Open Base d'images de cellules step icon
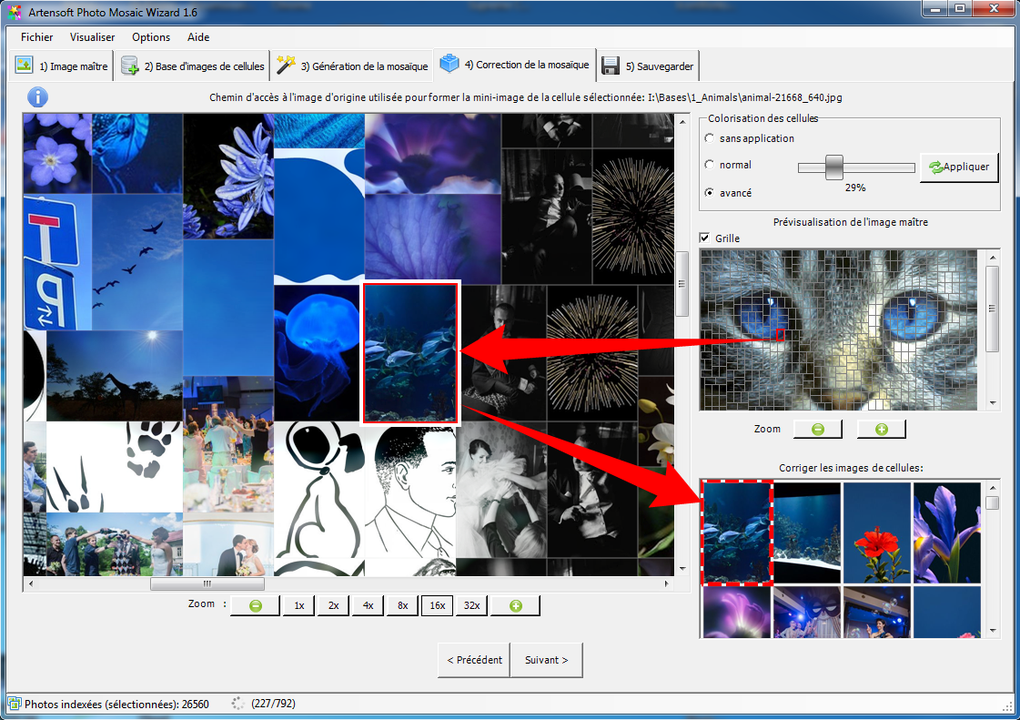Screen dimensions: 1020x720 pos(128,65)
